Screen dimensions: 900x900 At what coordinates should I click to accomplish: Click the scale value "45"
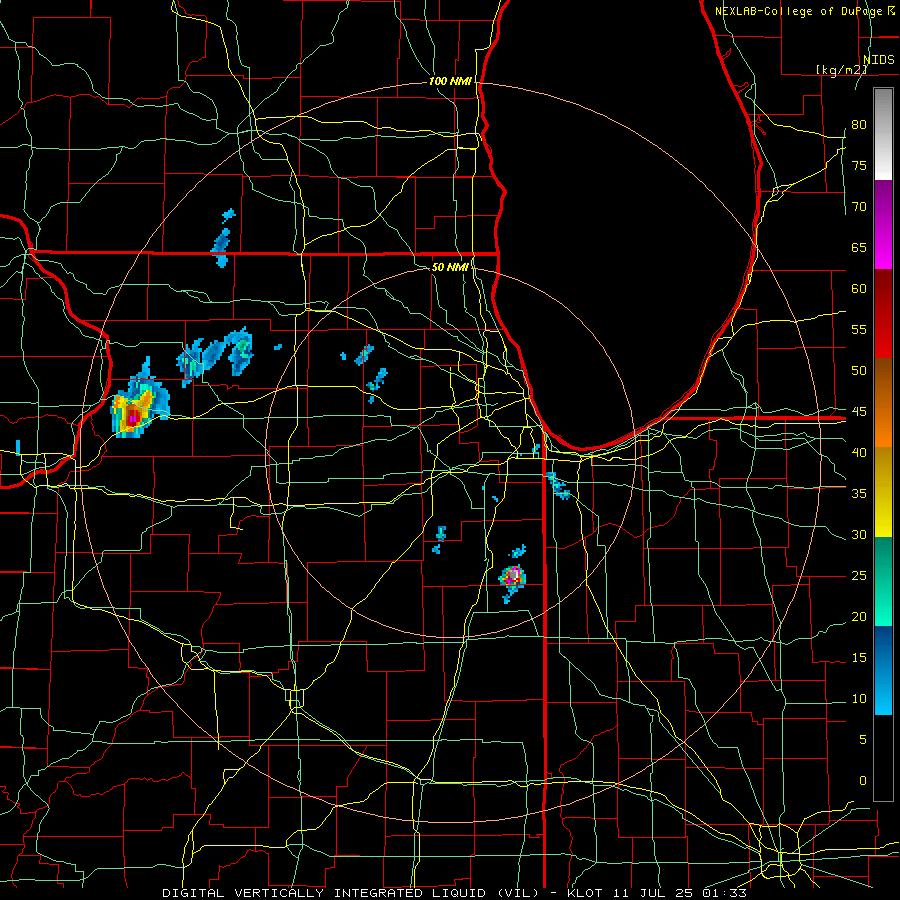pos(859,412)
